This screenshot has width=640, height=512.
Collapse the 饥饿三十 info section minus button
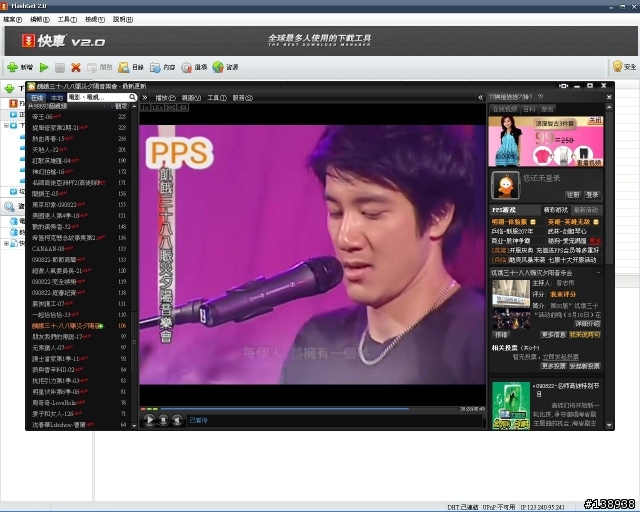coord(598,272)
